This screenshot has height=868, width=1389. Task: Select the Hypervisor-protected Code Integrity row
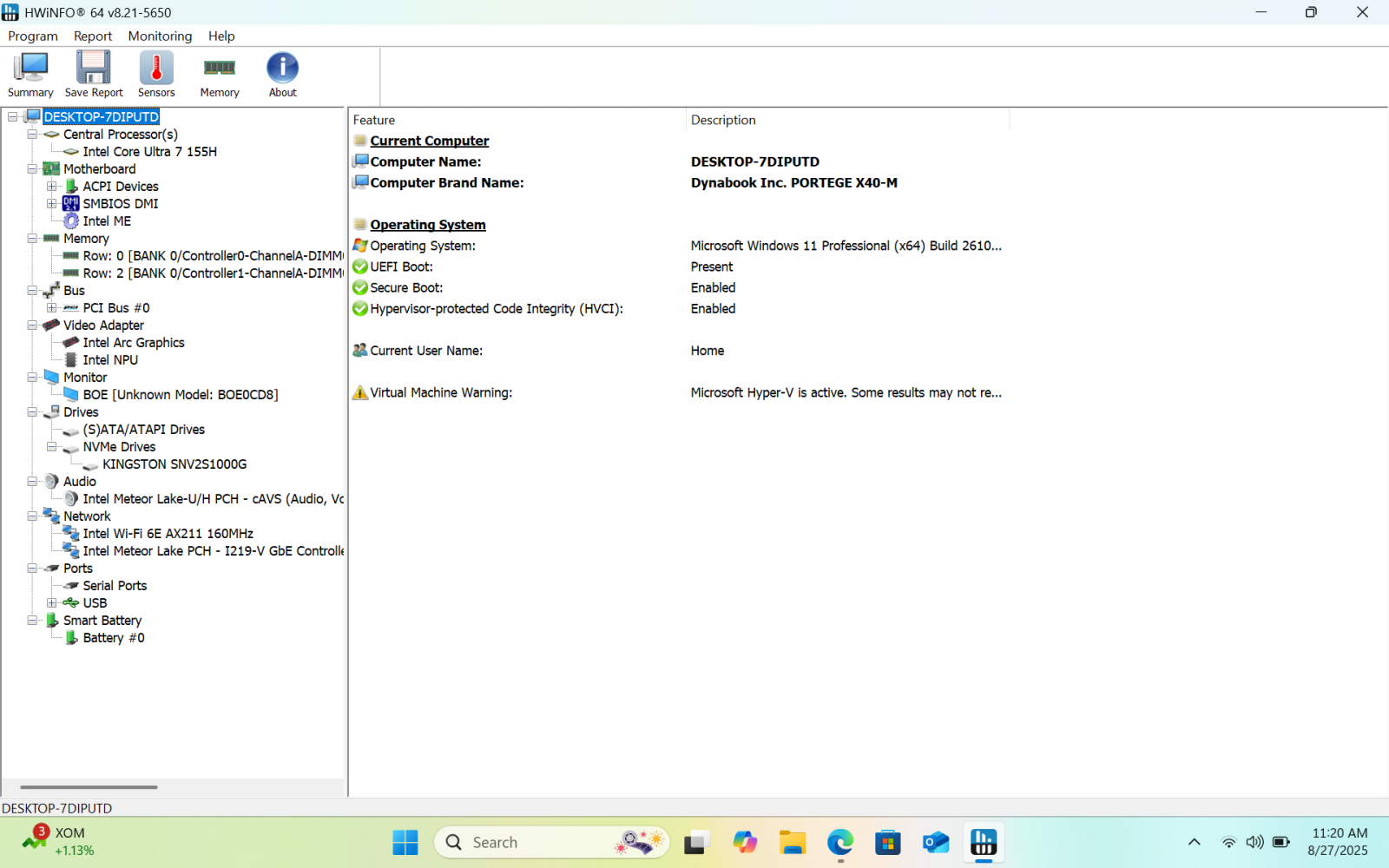[680, 308]
